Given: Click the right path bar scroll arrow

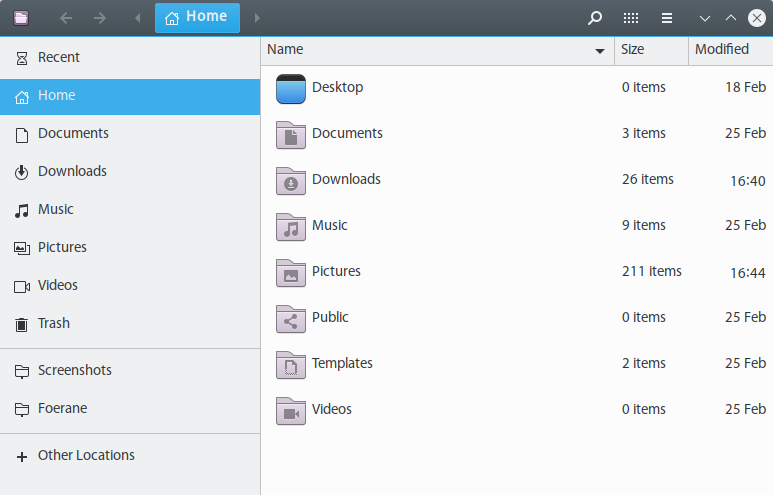Looking at the screenshot, I should click(257, 18).
